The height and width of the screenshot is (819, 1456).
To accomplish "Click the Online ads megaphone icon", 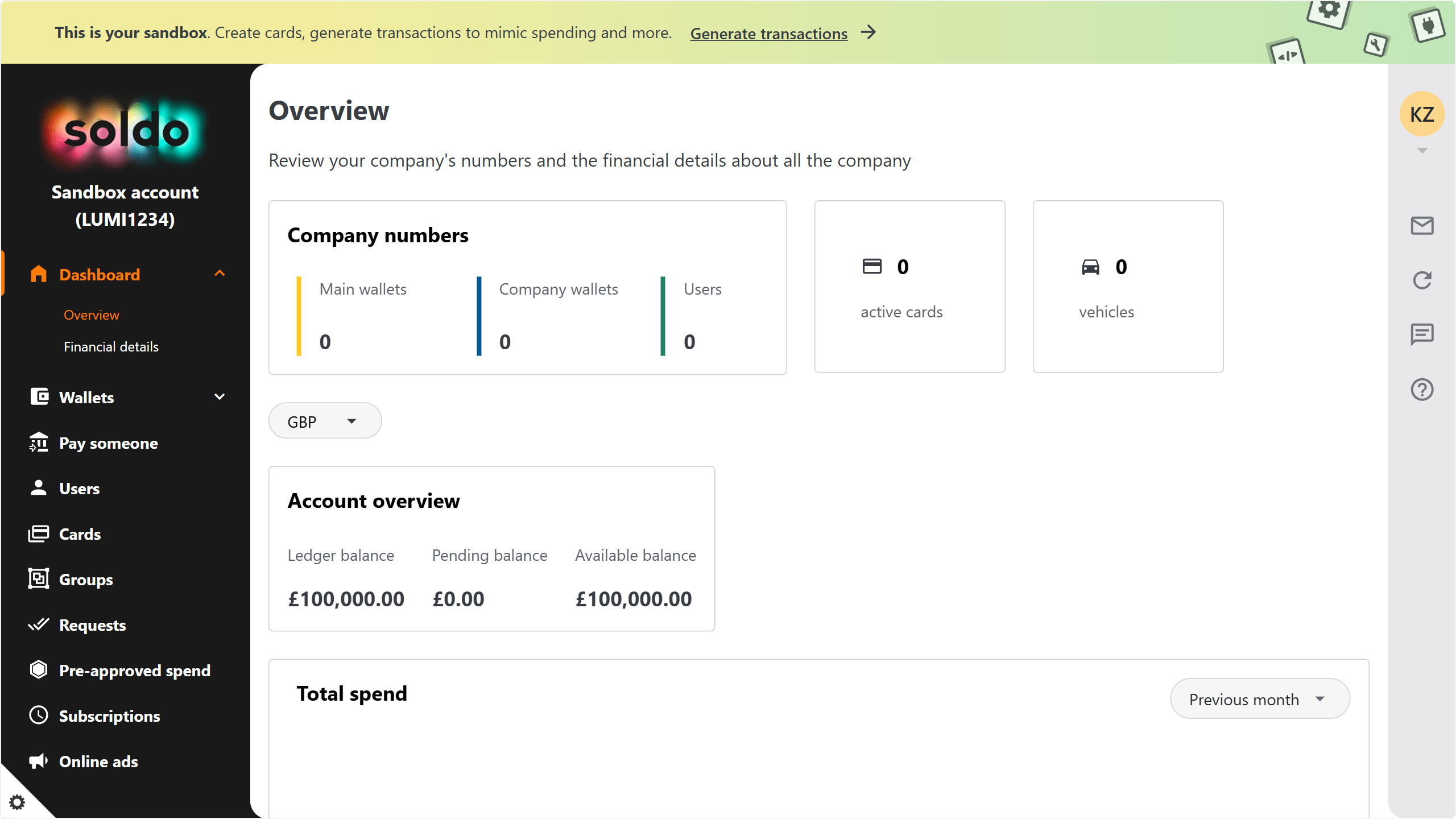I will pyautogui.click(x=39, y=761).
